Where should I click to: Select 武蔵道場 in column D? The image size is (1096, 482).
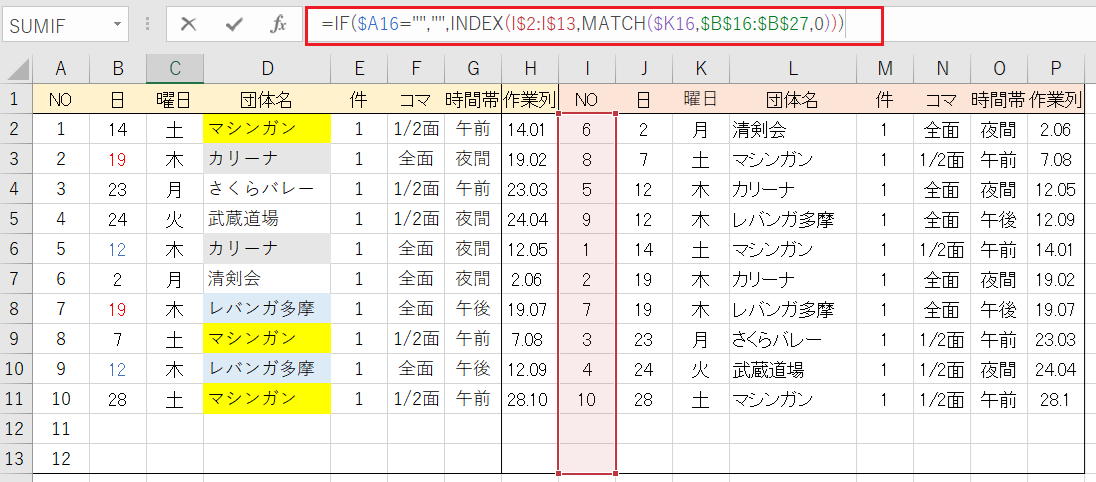coord(267,219)
